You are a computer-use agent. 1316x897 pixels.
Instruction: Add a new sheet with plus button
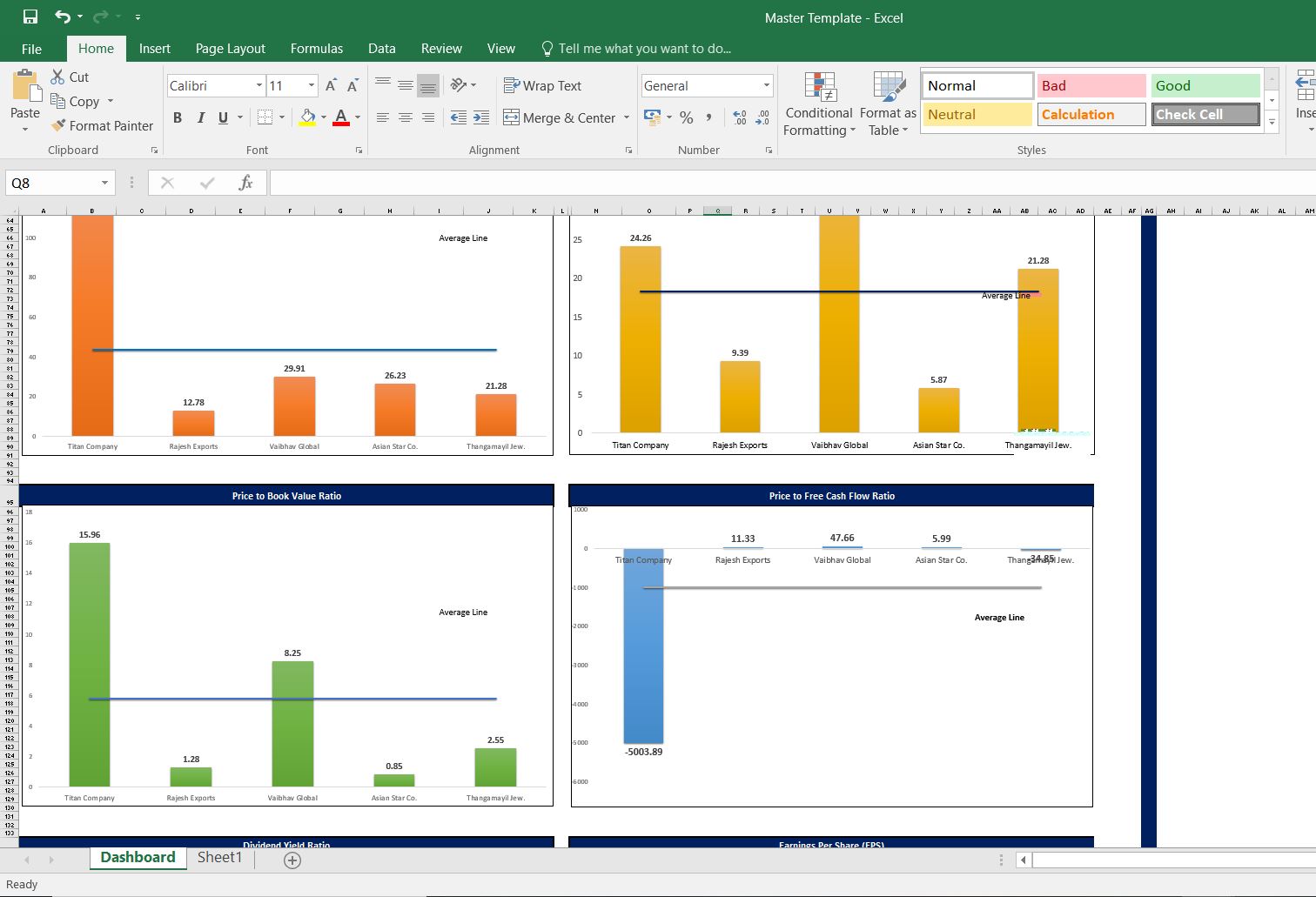[x=292, y=860]
